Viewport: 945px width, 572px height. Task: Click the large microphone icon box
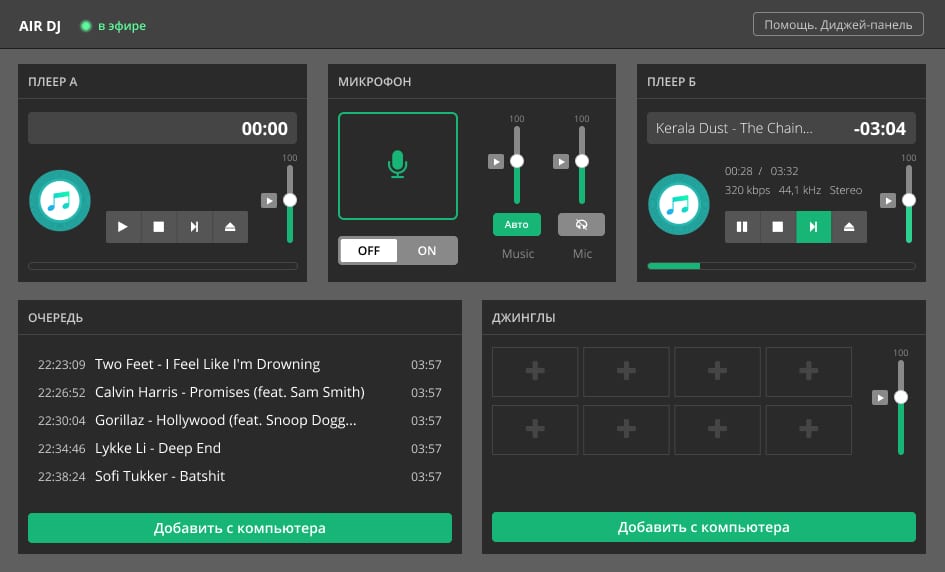(398, 166)
